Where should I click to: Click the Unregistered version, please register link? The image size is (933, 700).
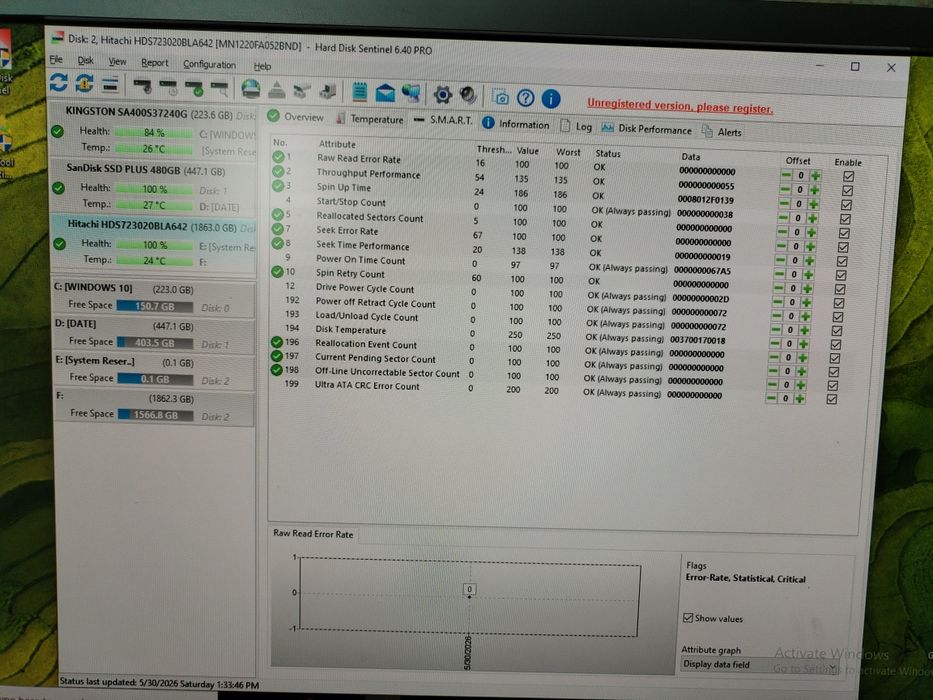click(680, 106)
